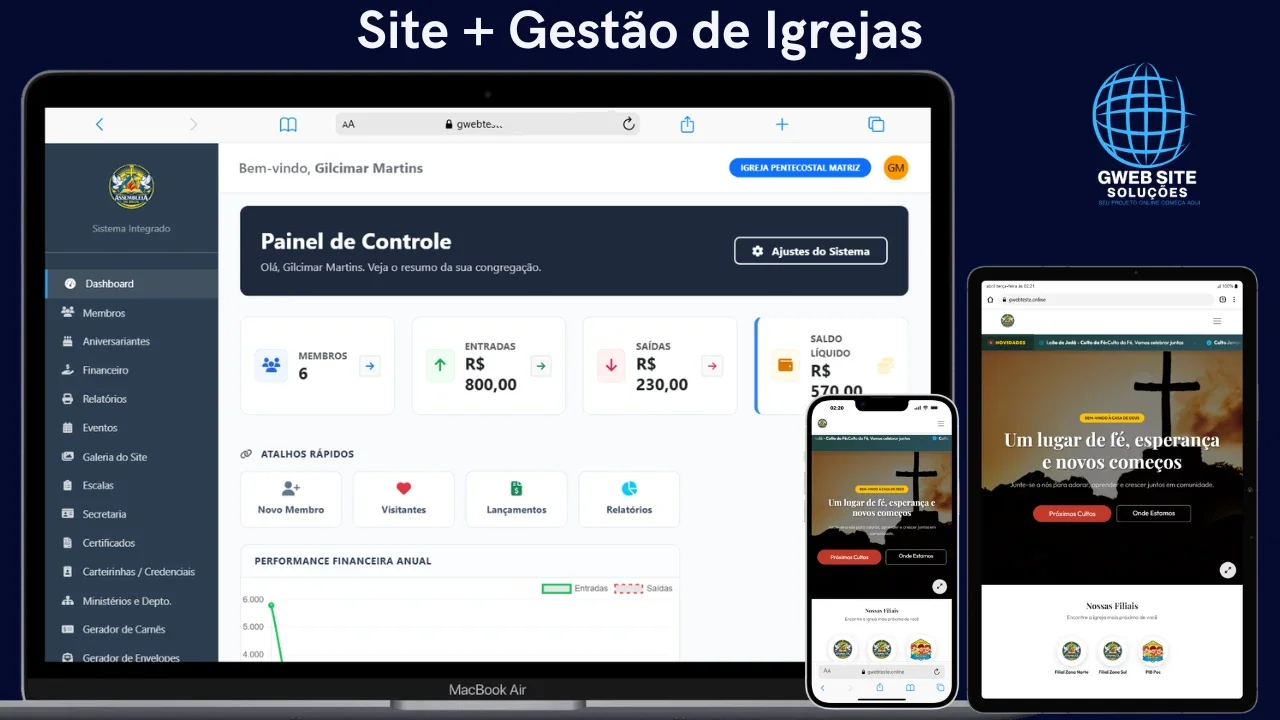Open Certificados in the sidebar

point(132,543)
